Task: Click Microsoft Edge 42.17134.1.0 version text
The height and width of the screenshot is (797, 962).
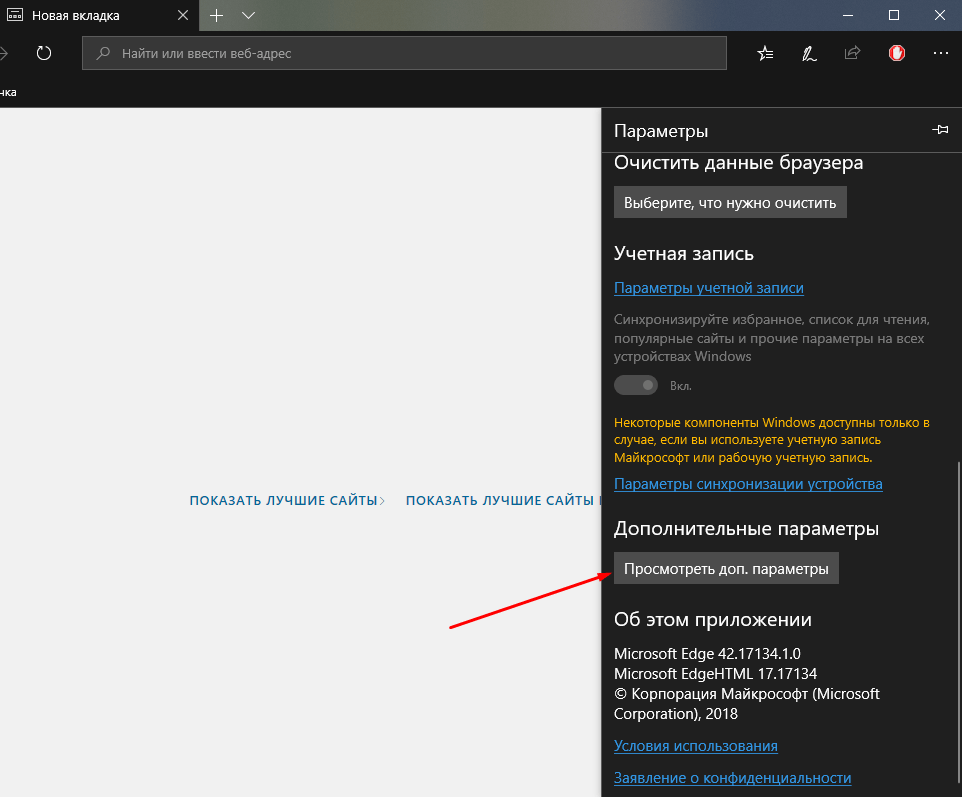Action: [707, 654]
